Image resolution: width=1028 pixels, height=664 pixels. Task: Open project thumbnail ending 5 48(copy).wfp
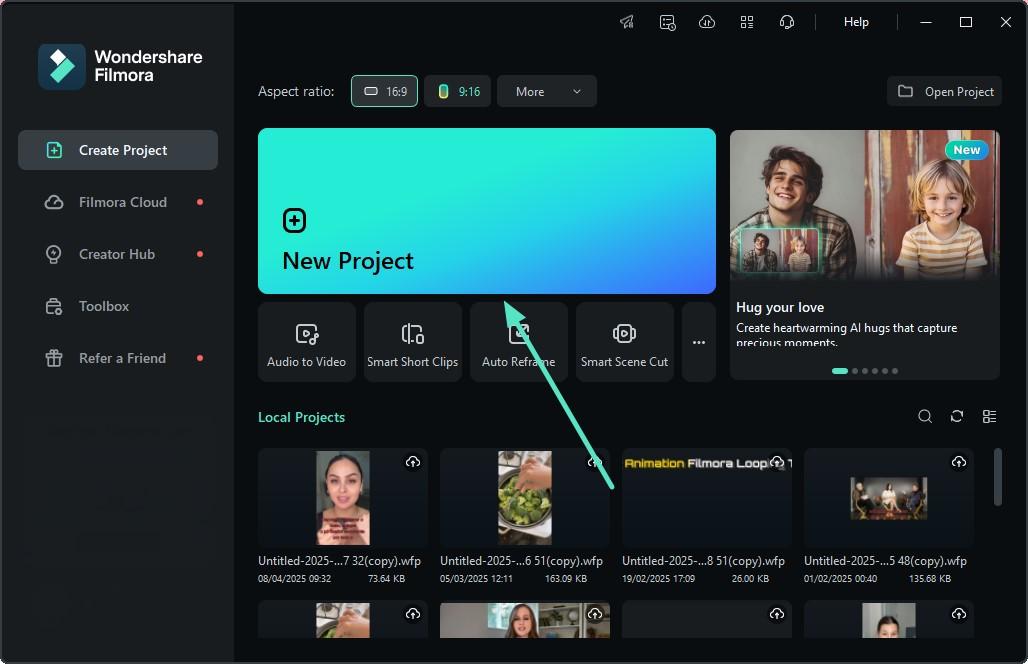[x=889, y=498]
